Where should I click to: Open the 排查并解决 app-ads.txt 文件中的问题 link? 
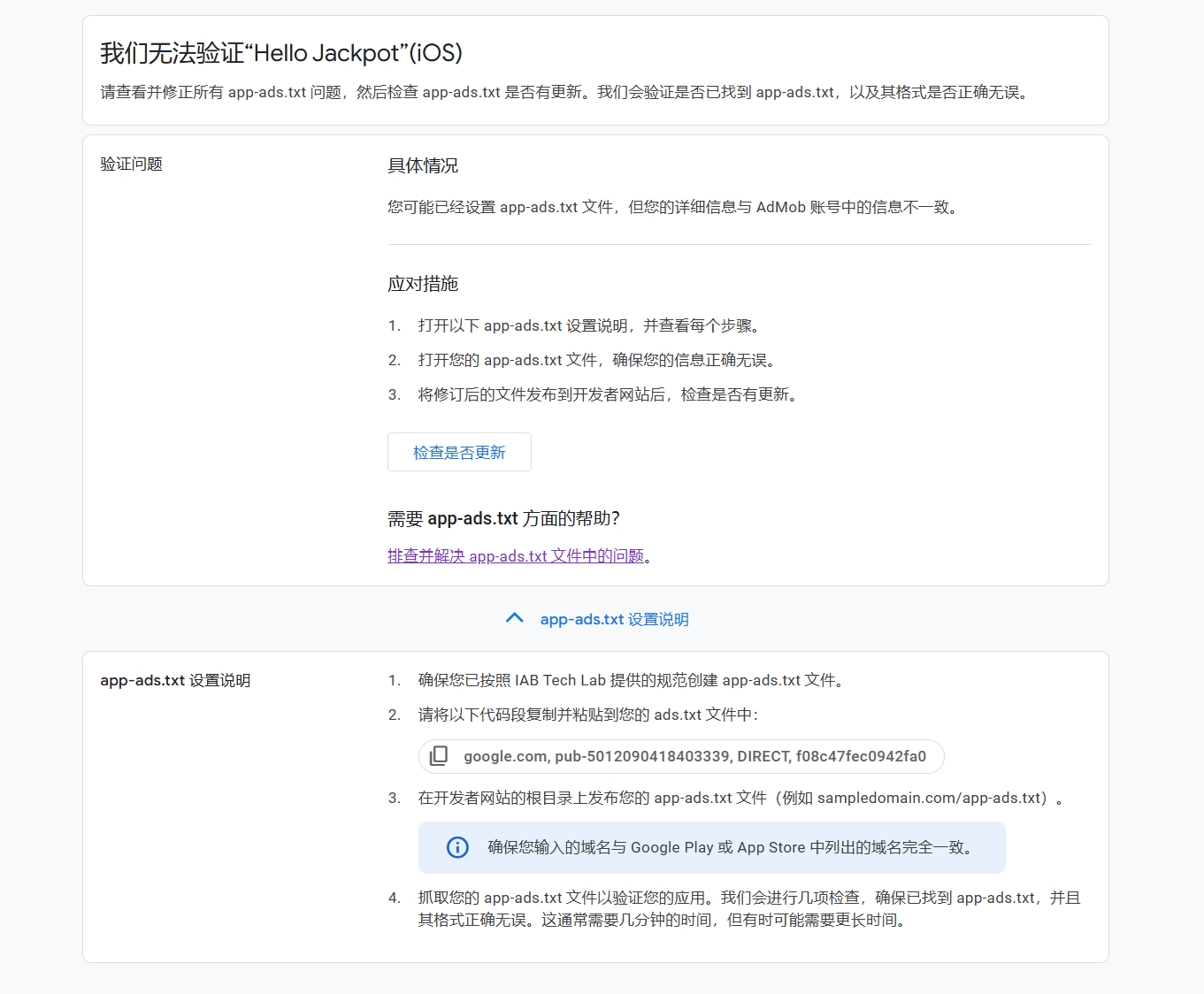516,555
